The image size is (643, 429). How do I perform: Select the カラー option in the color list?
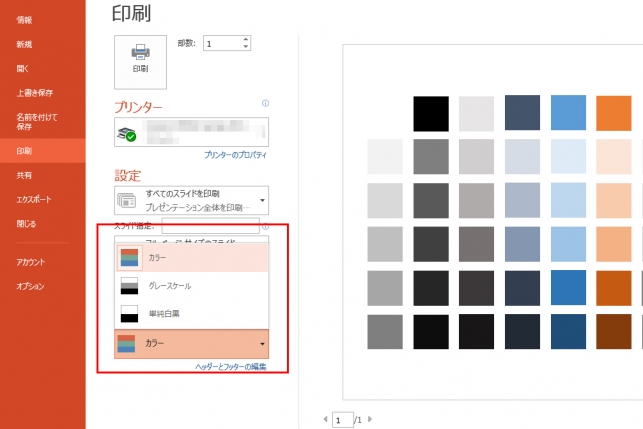pos(192,258)
